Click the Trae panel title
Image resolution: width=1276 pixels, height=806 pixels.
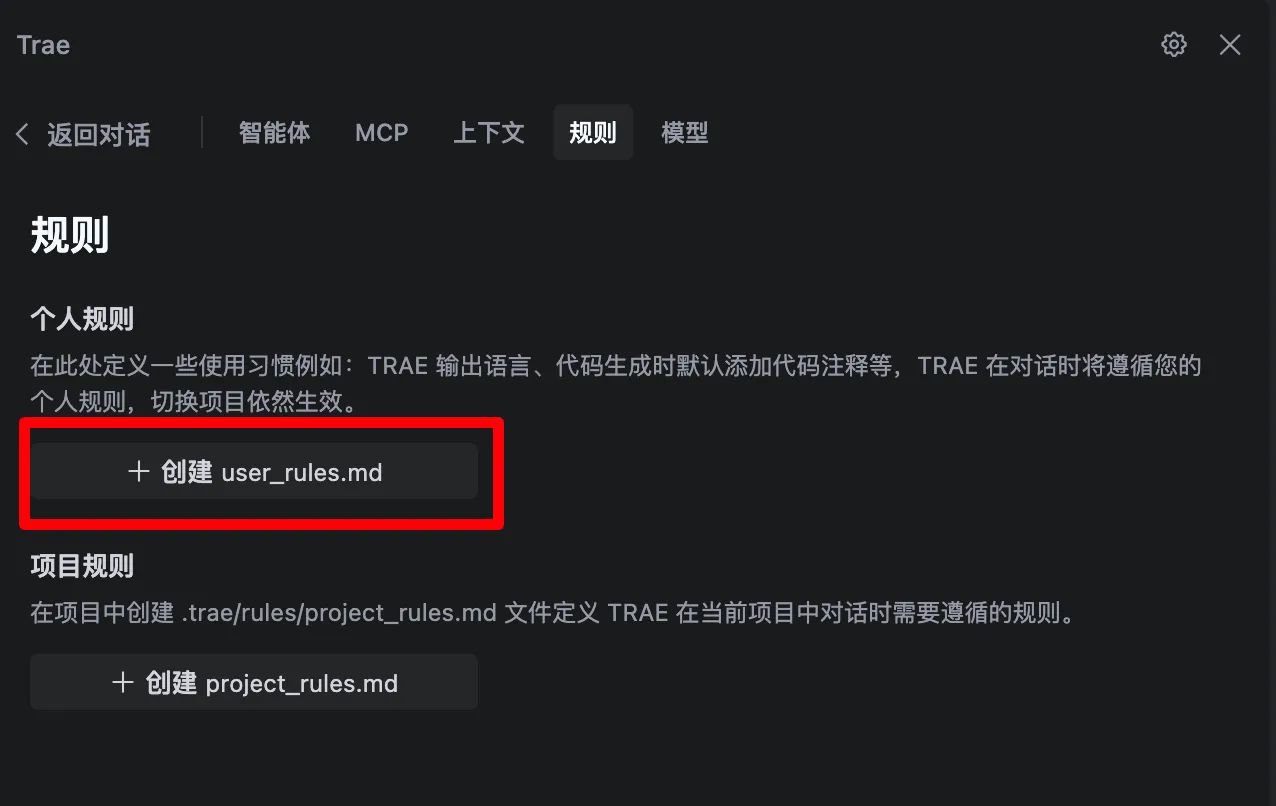coord(43,45)
